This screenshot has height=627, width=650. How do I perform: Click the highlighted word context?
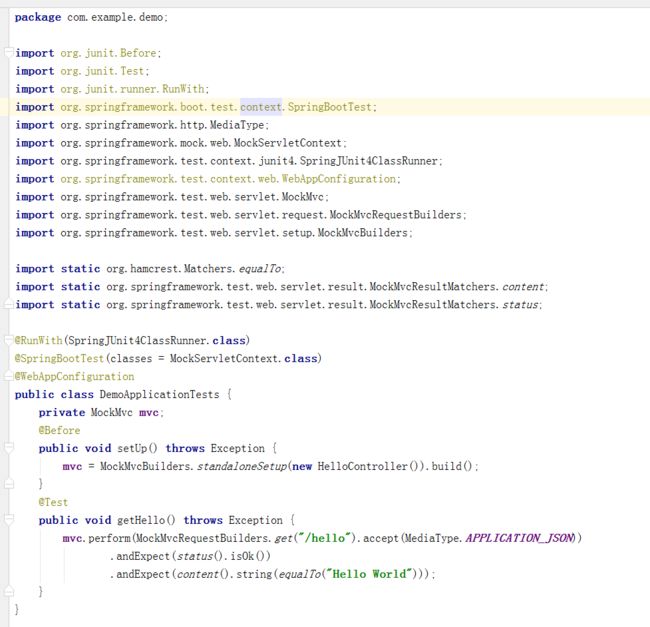(x=261, y=107)
